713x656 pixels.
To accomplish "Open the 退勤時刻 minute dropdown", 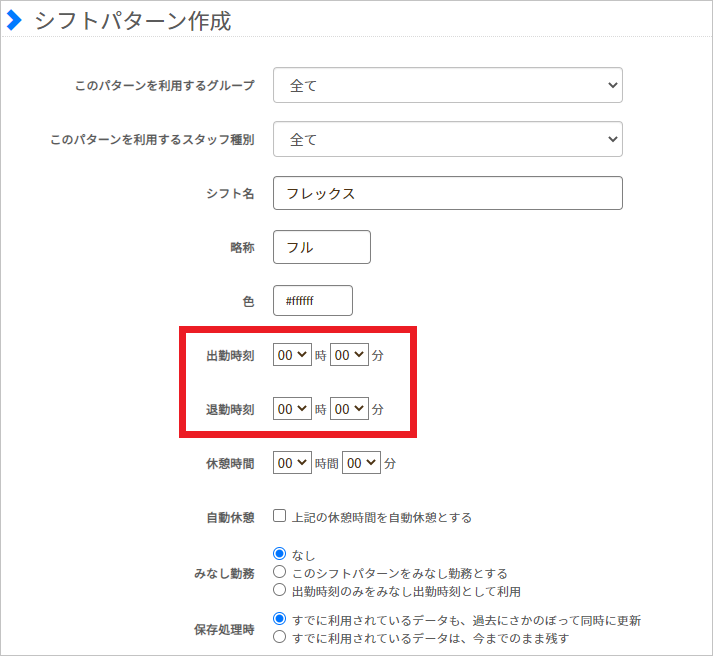I will [x=349, y=409].
